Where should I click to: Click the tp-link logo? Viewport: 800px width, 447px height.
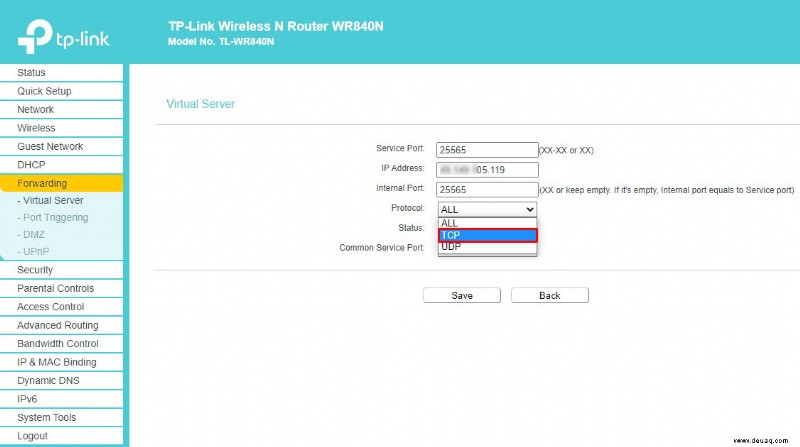point(63,36)
